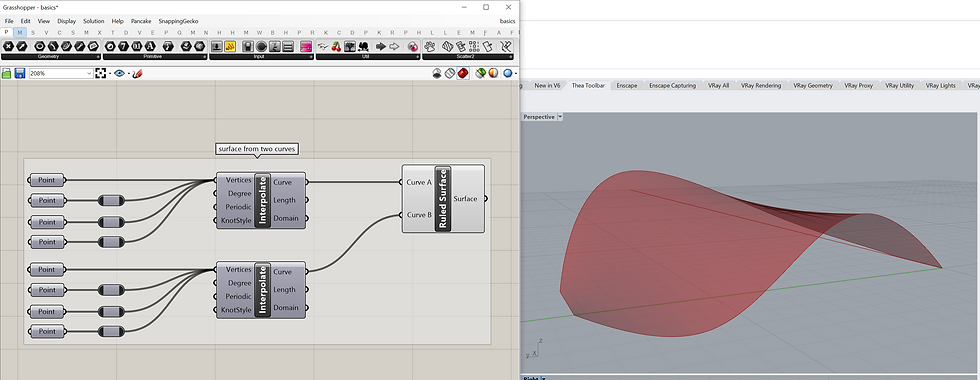Screen dimensions: 980x380
Task: Select the New in V6 tab in Rhino
Action: [x=547, y=86]
